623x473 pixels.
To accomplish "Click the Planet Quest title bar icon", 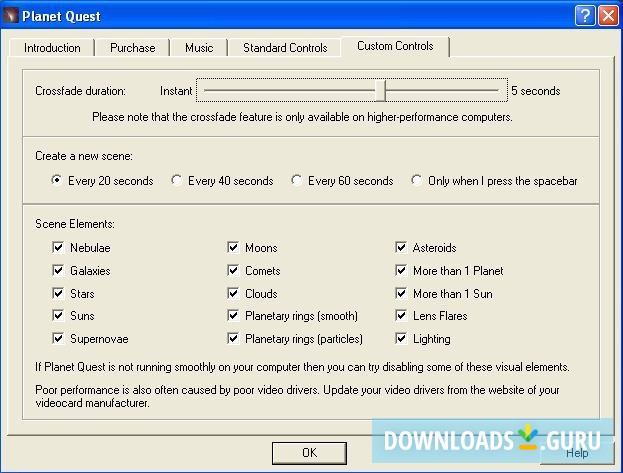I will 10,16.
